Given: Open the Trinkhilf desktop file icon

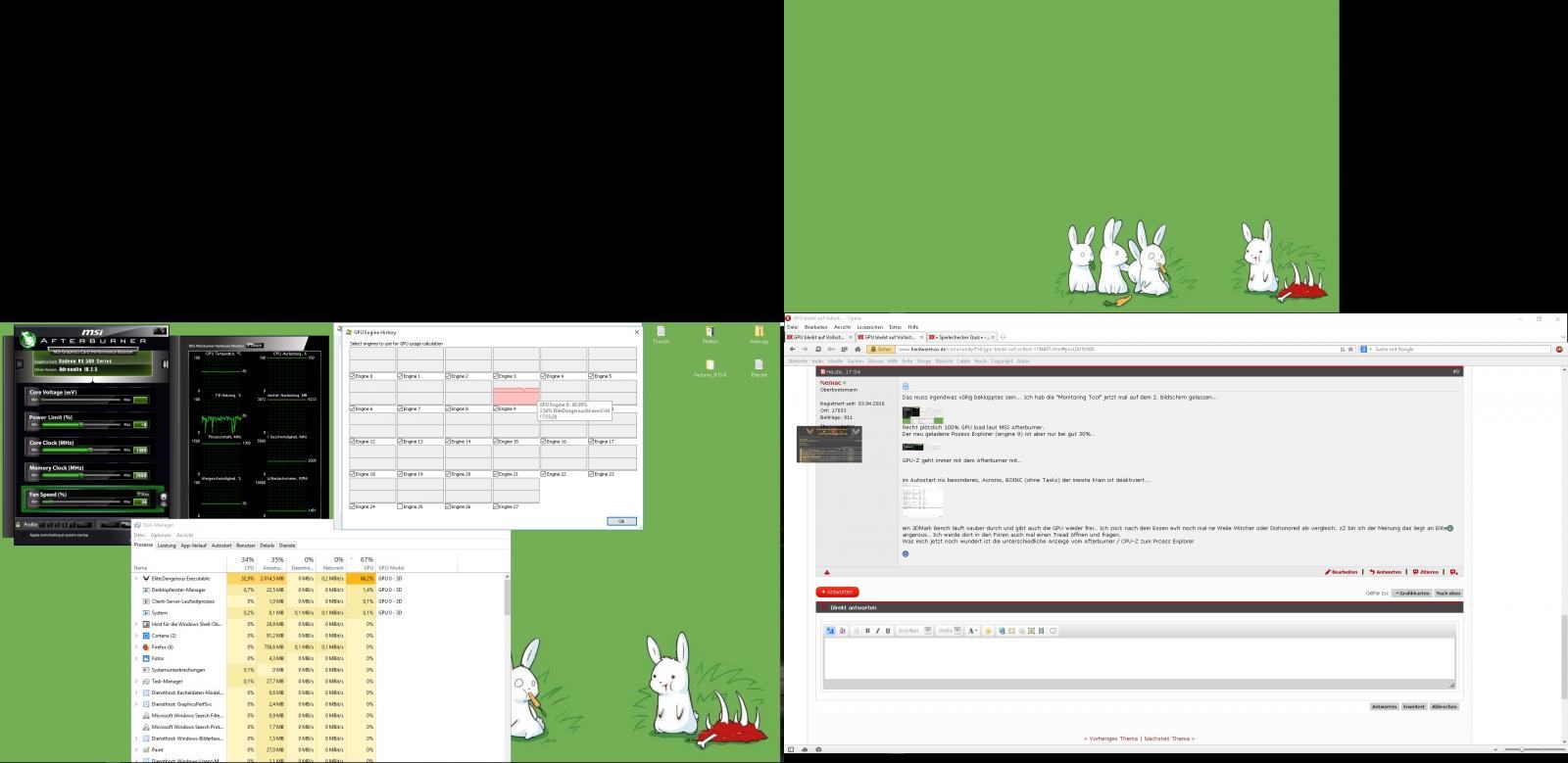Looking at the screenshot, I should (x=661, y=331).
